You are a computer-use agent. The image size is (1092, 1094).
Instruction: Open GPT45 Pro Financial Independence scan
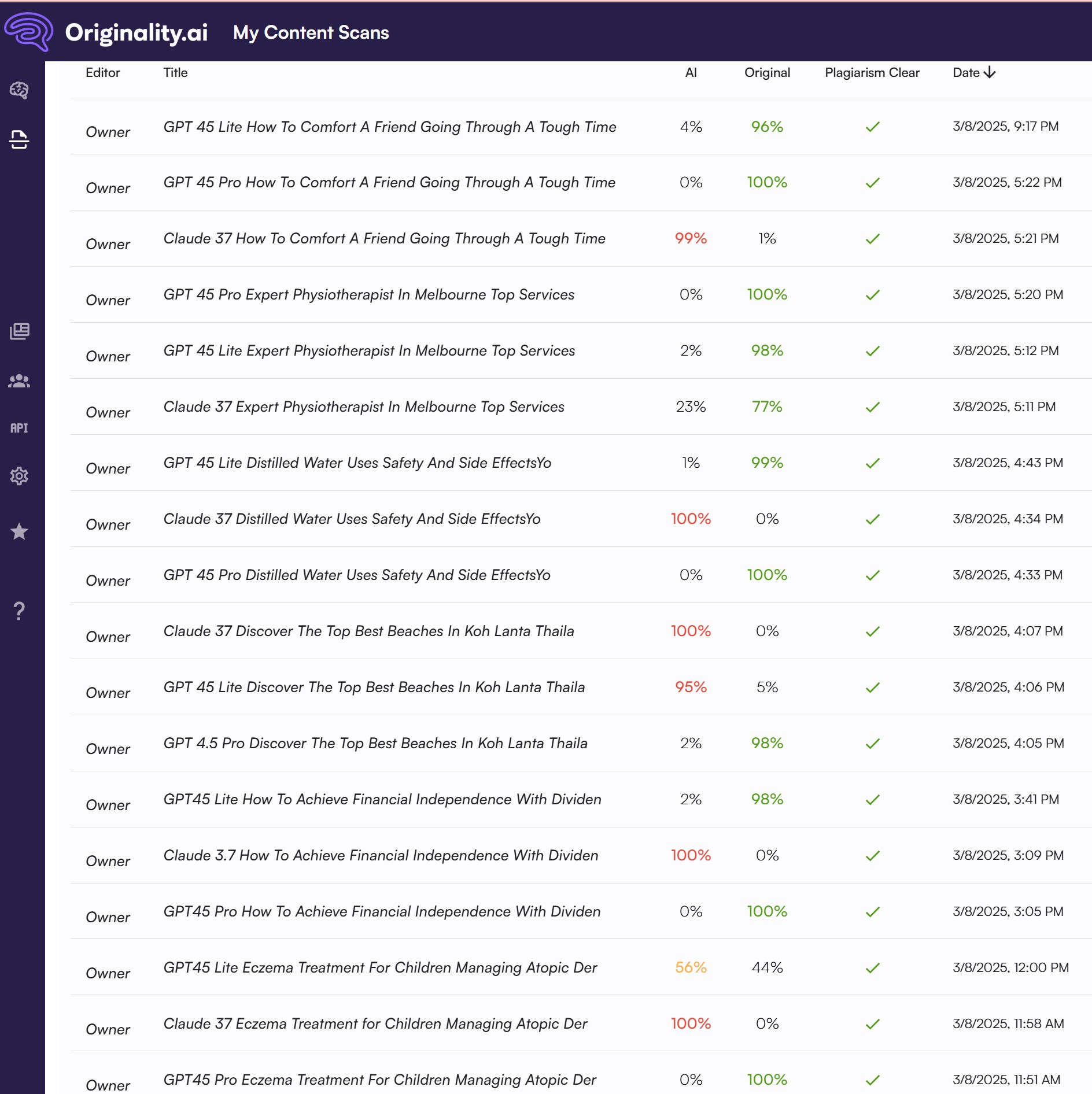coord(382,911)
